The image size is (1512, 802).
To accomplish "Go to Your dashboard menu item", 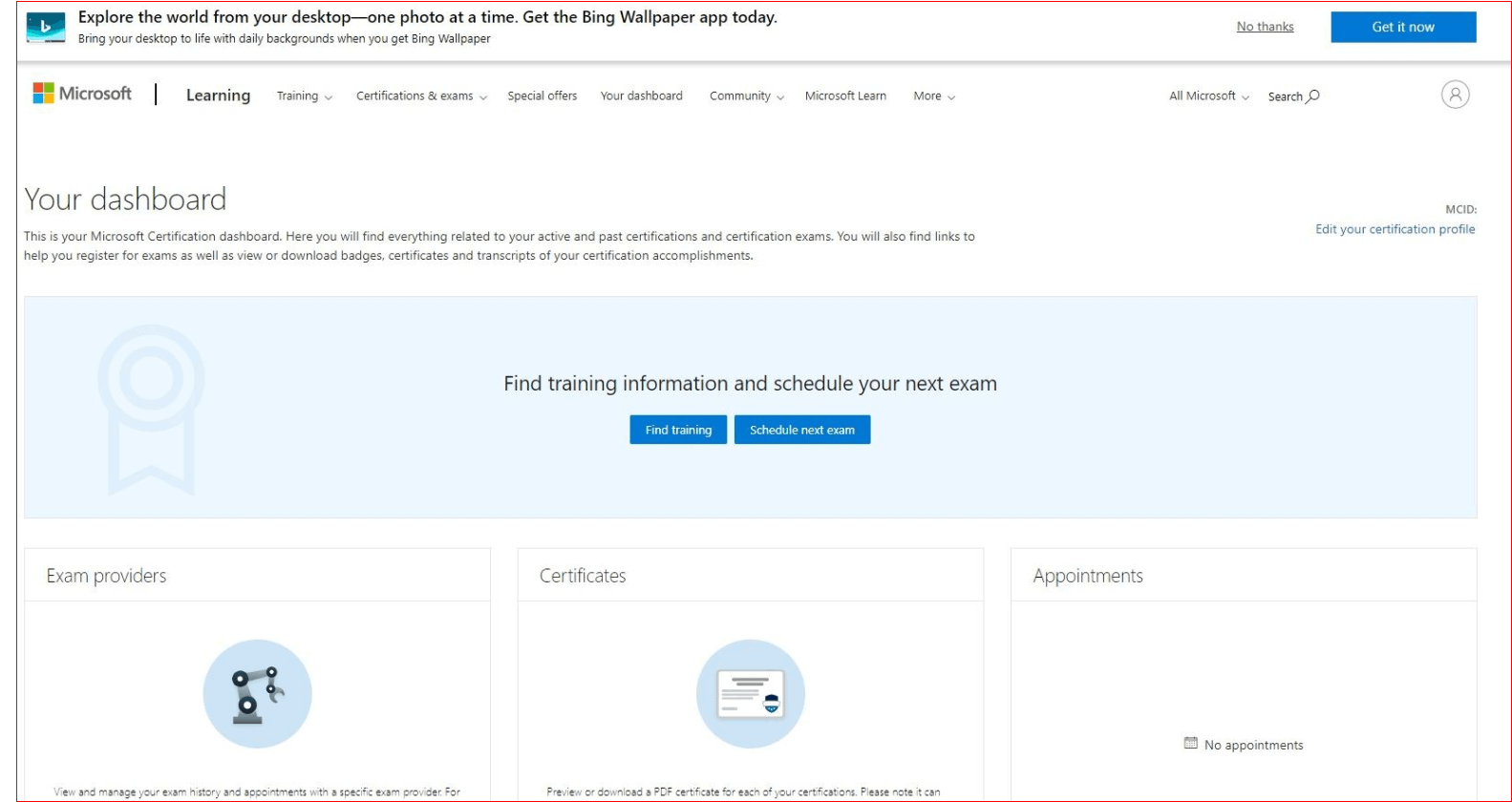I will pos(642,96).
